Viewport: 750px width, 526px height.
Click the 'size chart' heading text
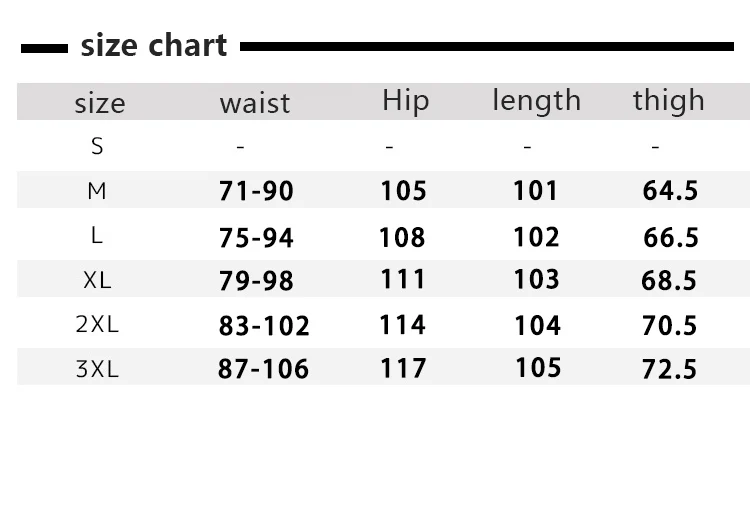point(154,46)
